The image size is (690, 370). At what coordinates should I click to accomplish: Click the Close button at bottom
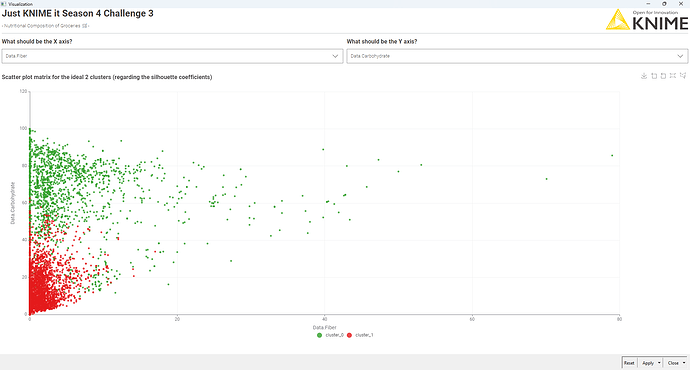(x=673, y=363)
